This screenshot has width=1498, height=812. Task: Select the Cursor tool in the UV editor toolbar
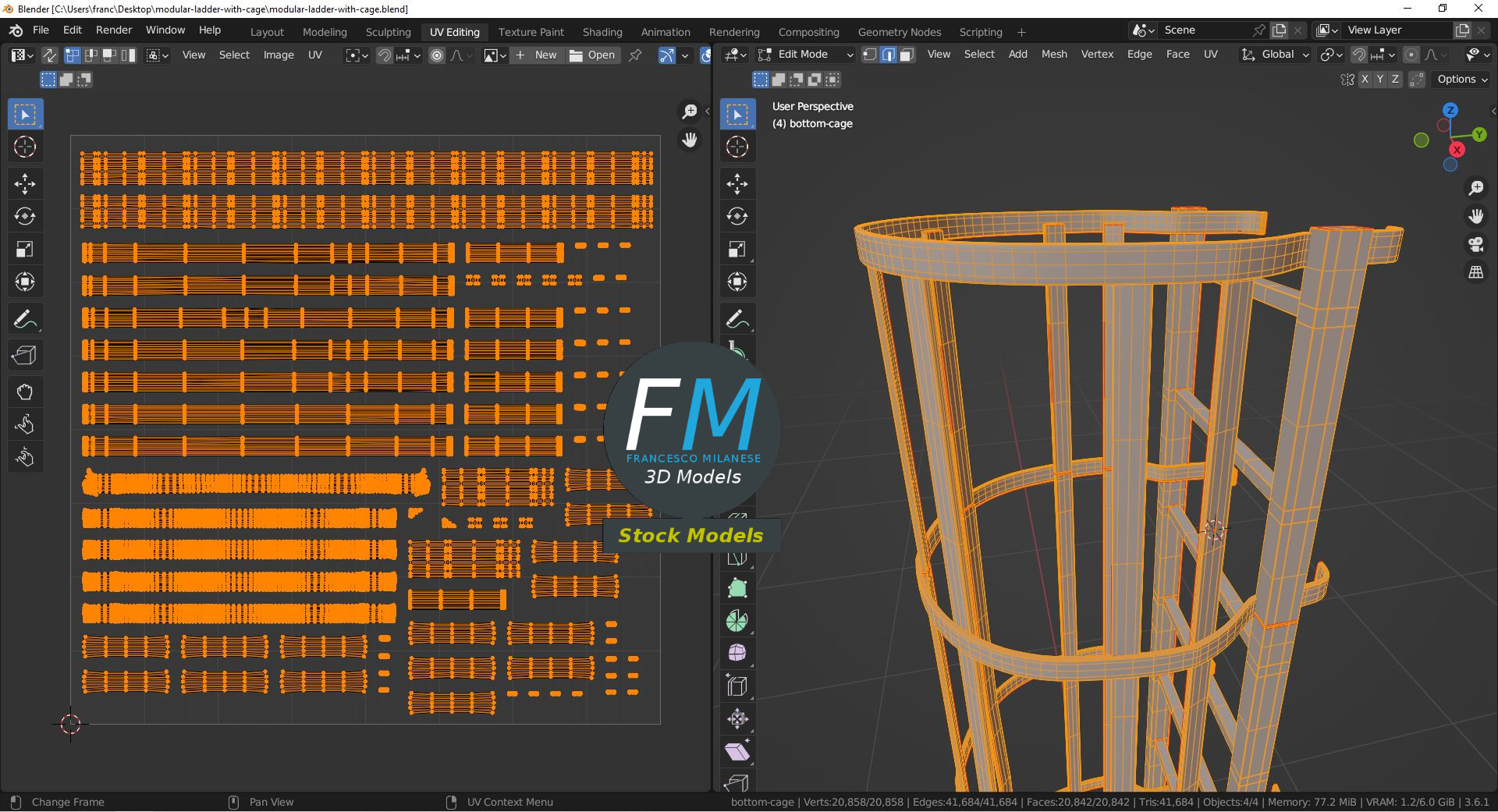(x=25, y=147)
